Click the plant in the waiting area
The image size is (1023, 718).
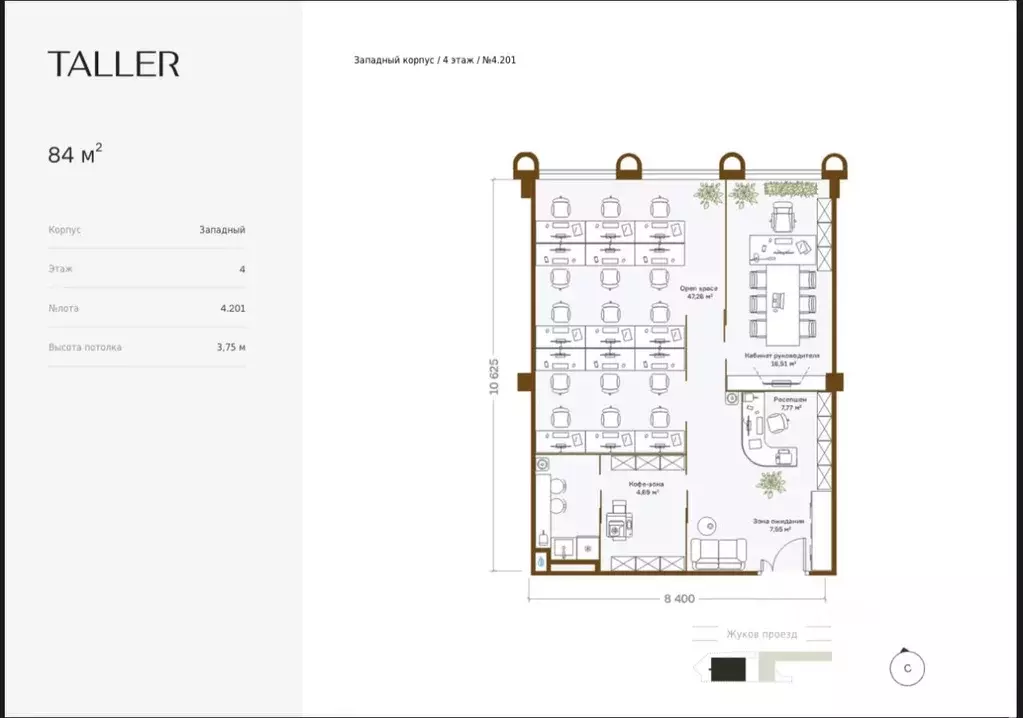pos(770,484)
